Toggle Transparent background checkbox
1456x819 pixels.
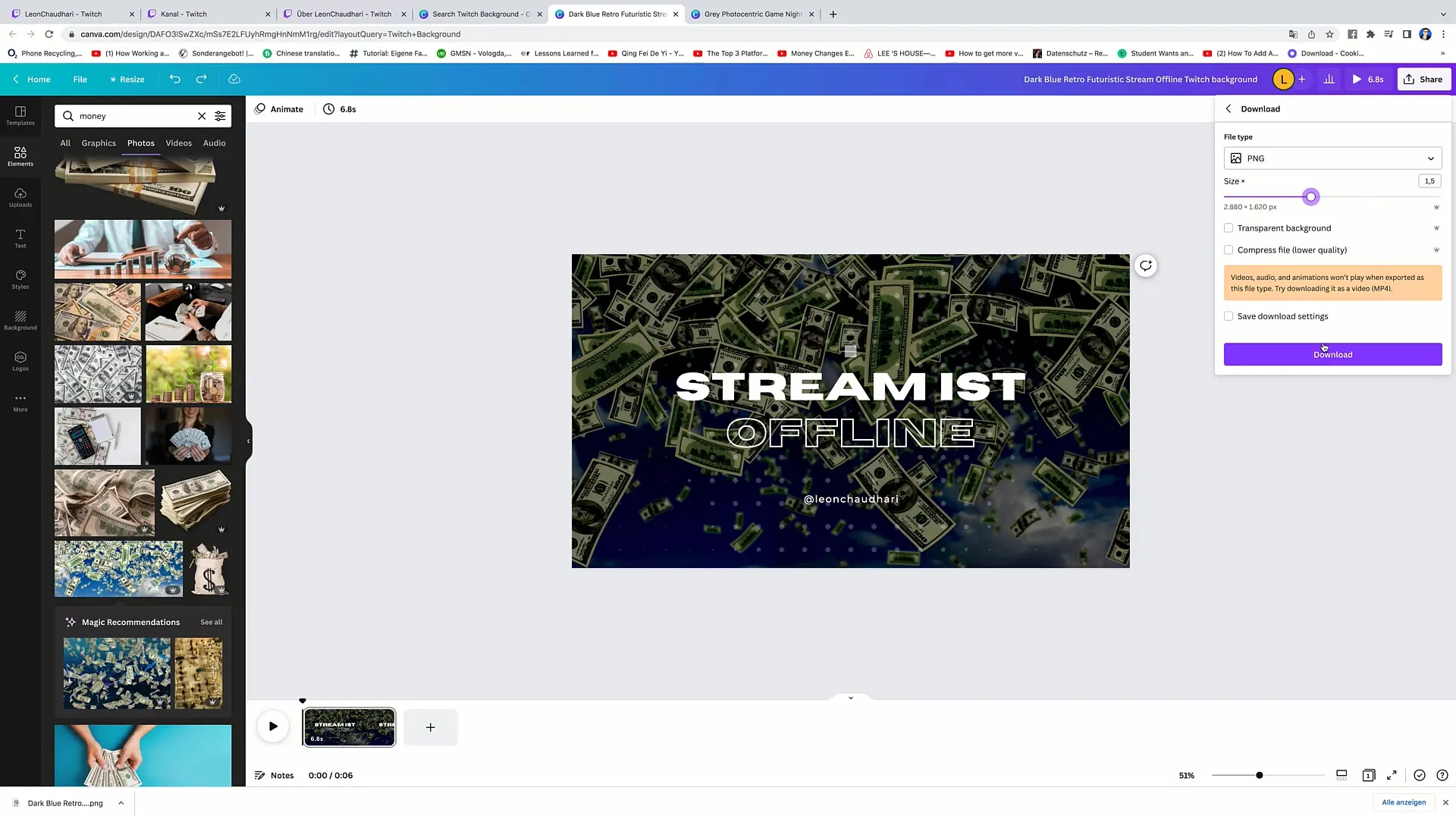point(1228,227)
